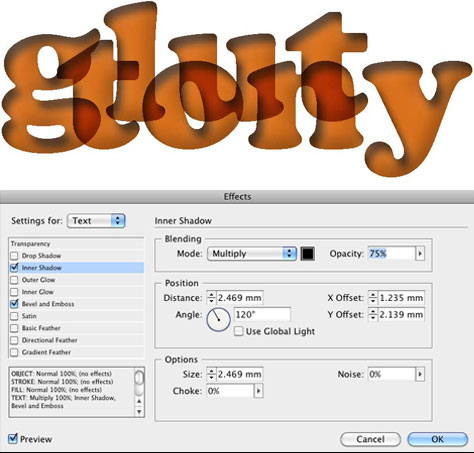Click the OK button

tap(437, 439)
